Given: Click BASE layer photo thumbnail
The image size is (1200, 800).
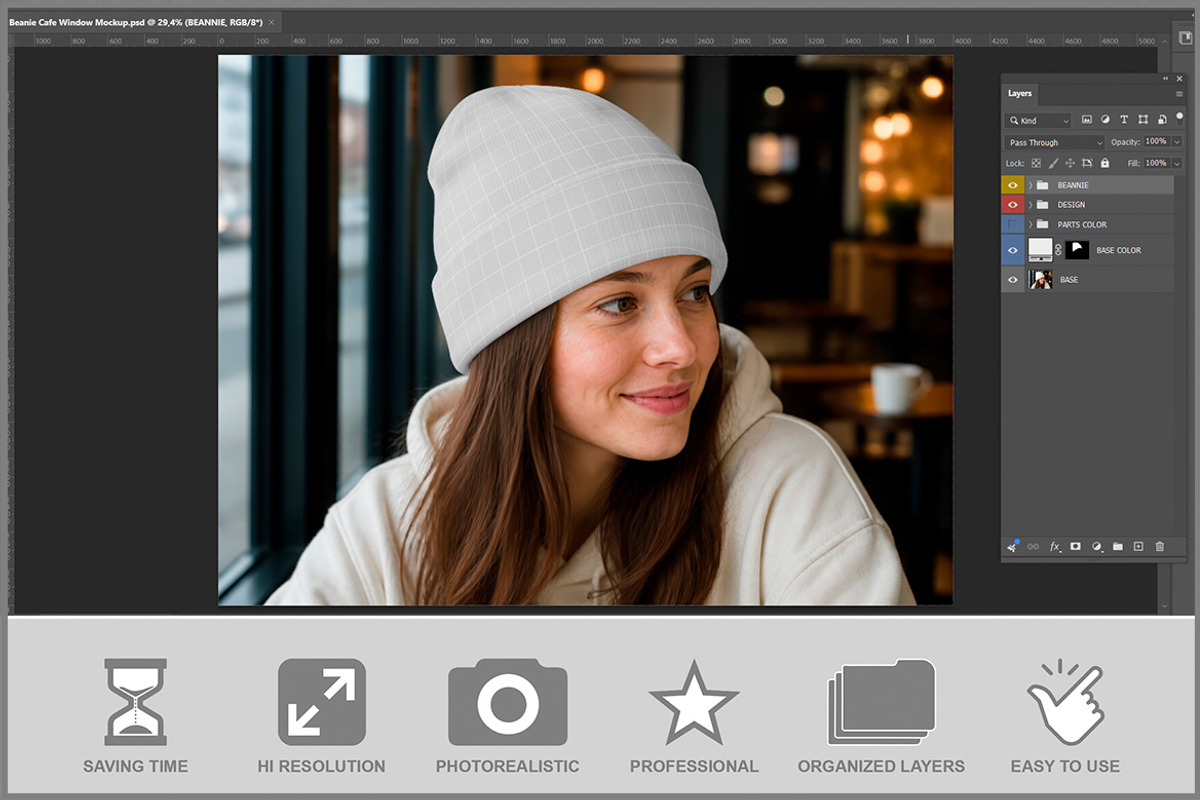Looking at the screenshot, I should coord(1041,280).
